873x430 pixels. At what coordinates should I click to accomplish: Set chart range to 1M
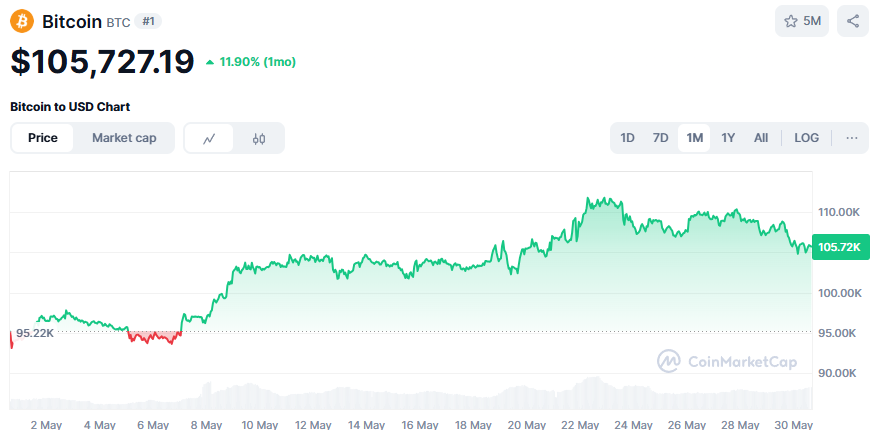coord(694,138)
